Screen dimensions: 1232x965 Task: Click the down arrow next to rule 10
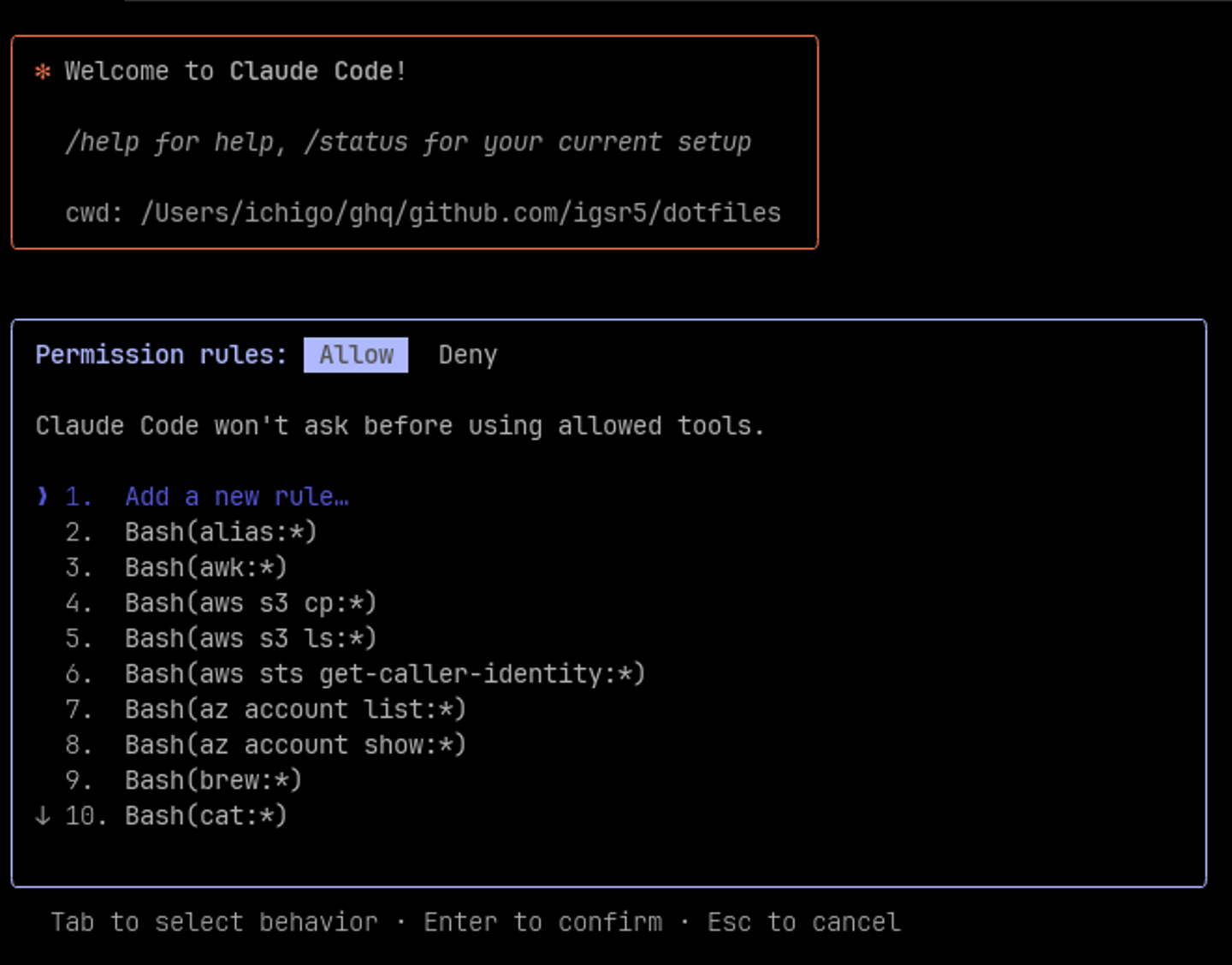[x=43, y=816]
